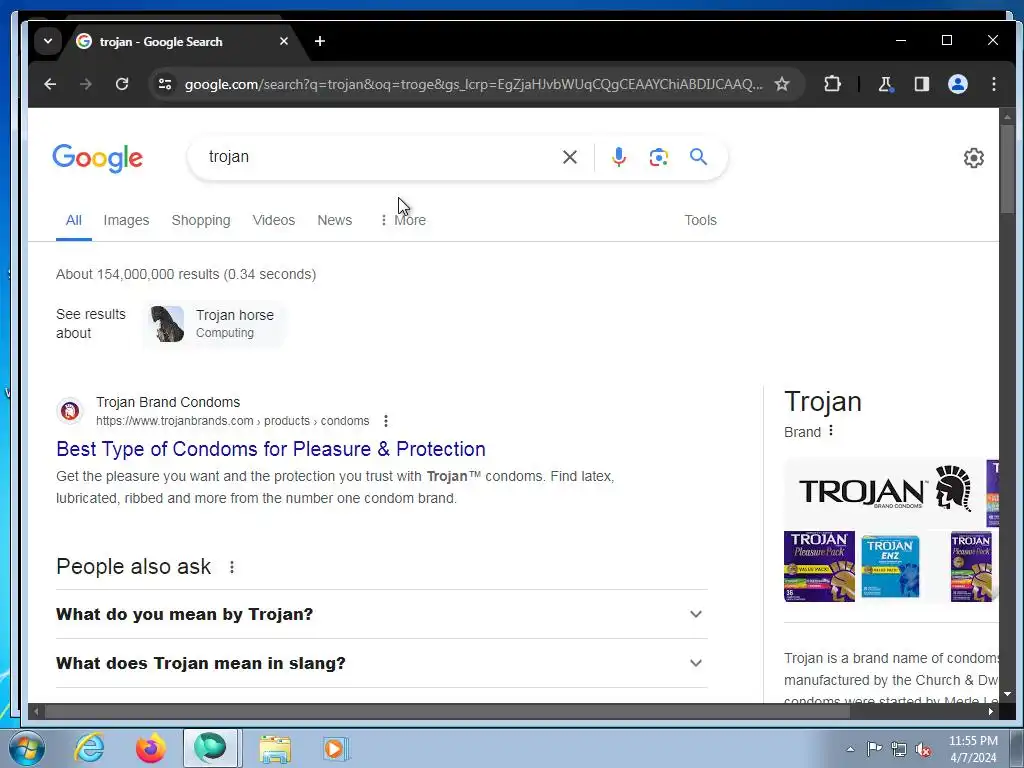Image resolution: width=1024 pixels, height=768 pixels.
Task: Click the horizontal page scrollbar
Action: [447, 711]
